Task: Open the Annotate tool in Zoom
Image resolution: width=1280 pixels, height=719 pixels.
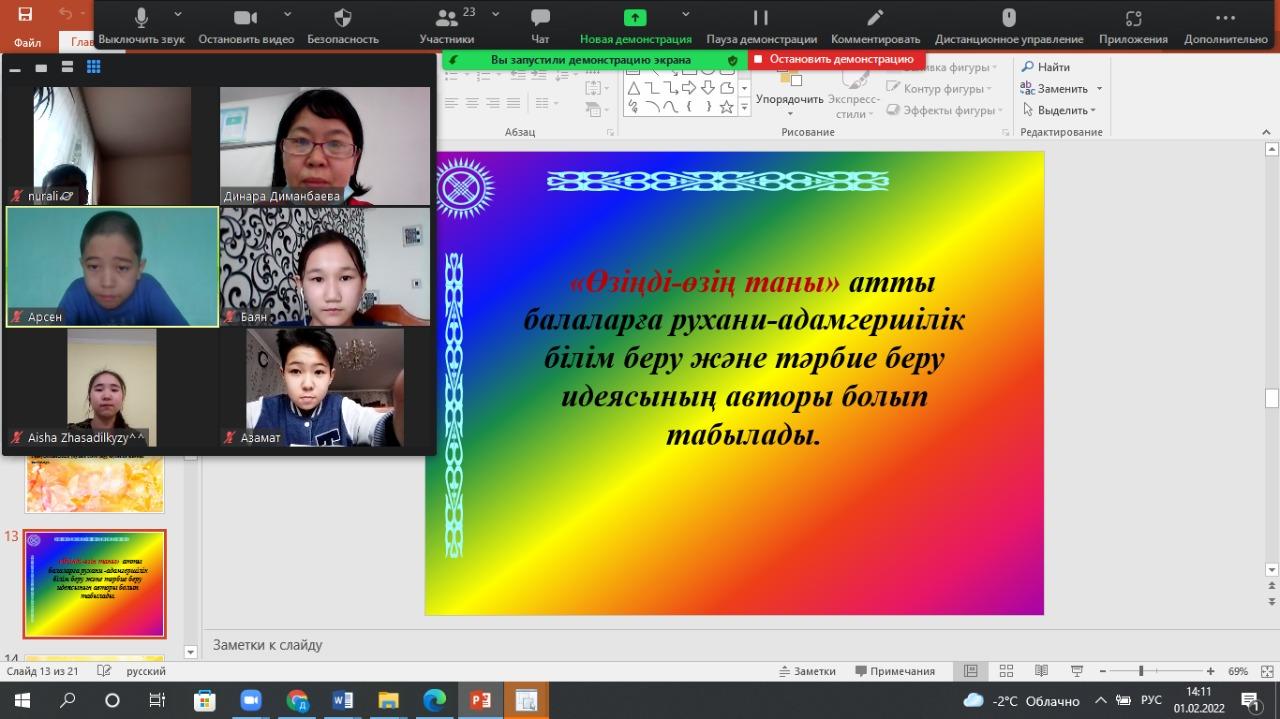Action: (x=875, y=26)
